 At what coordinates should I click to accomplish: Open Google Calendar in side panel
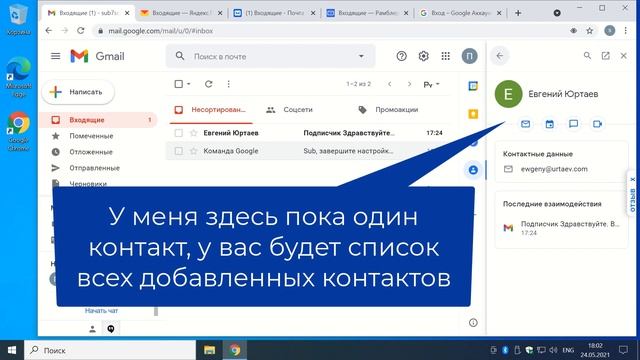pyautogui.click(x=473, y=86)
